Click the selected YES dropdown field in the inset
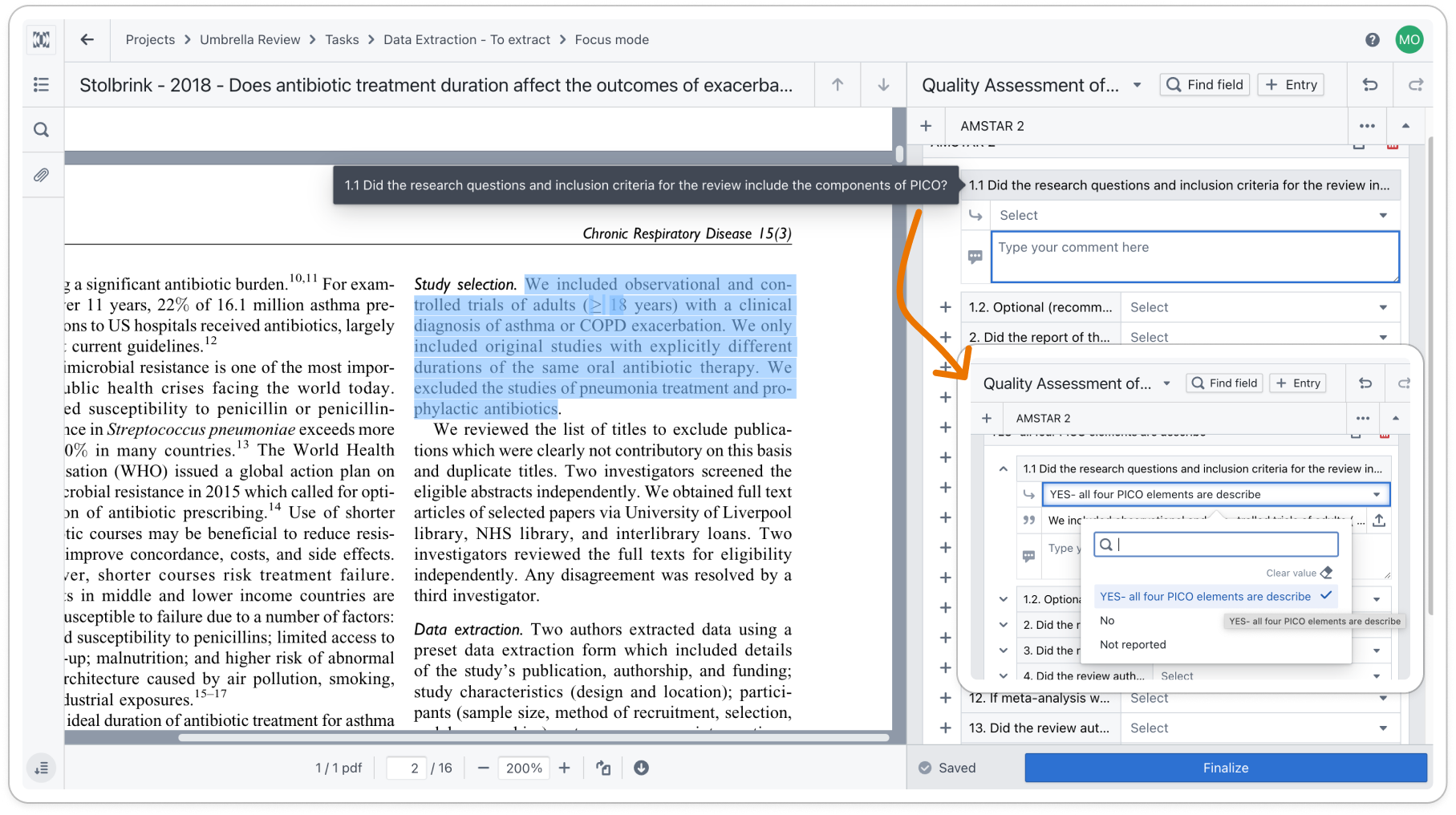 (x=1215, y=494)
